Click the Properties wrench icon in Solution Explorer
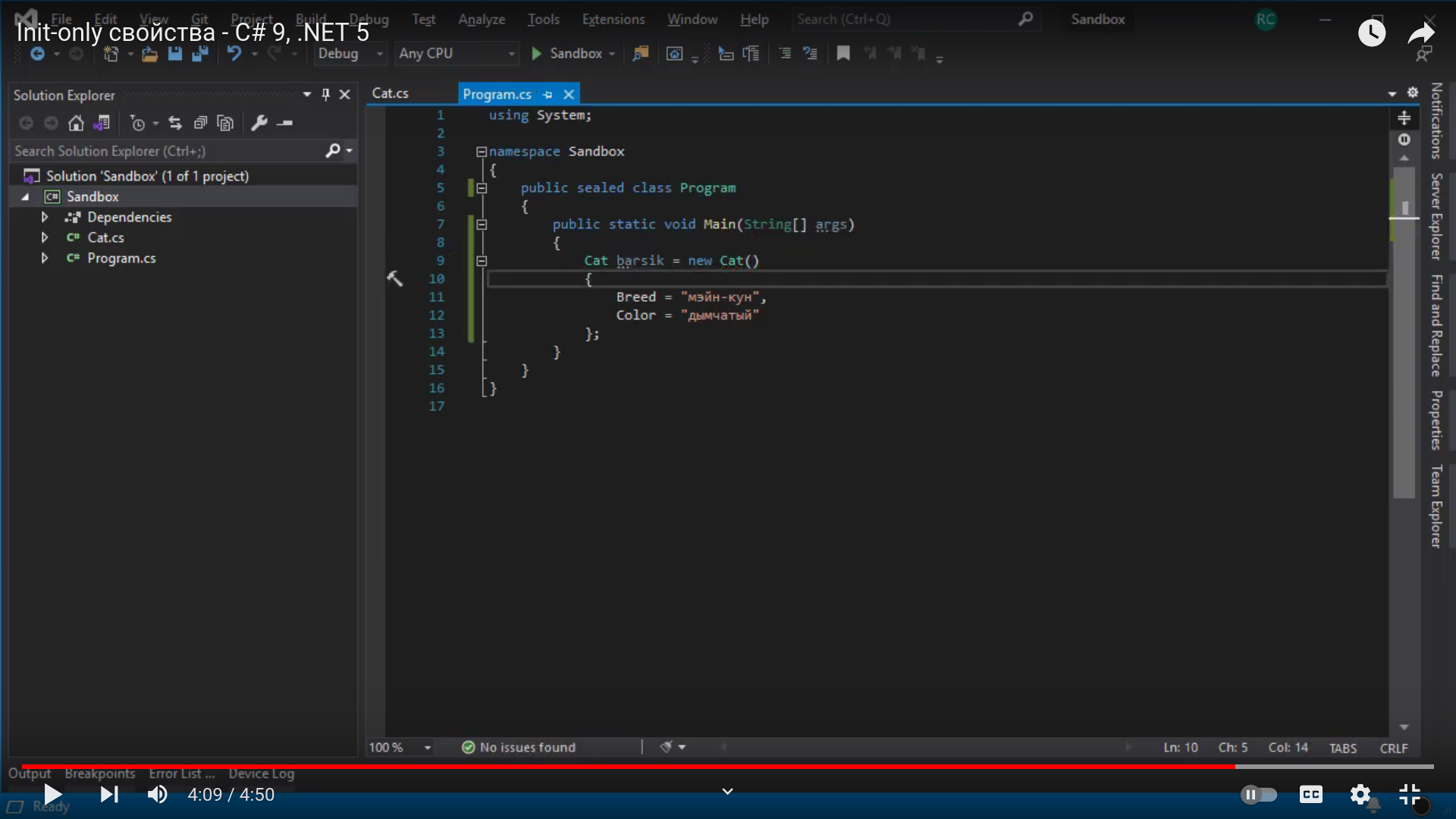Screen dimensions: 1456x819 click(x=259, y=123)
